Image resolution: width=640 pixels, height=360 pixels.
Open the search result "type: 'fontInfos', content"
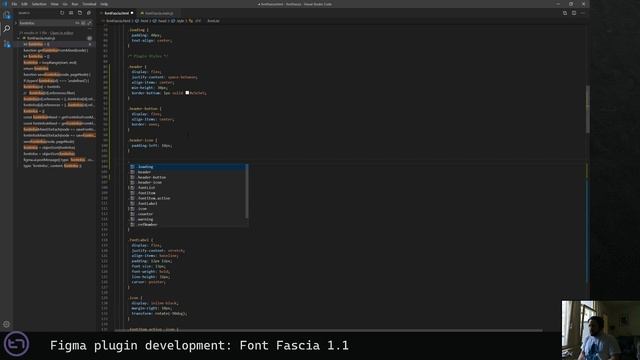(x=52, y=166)
